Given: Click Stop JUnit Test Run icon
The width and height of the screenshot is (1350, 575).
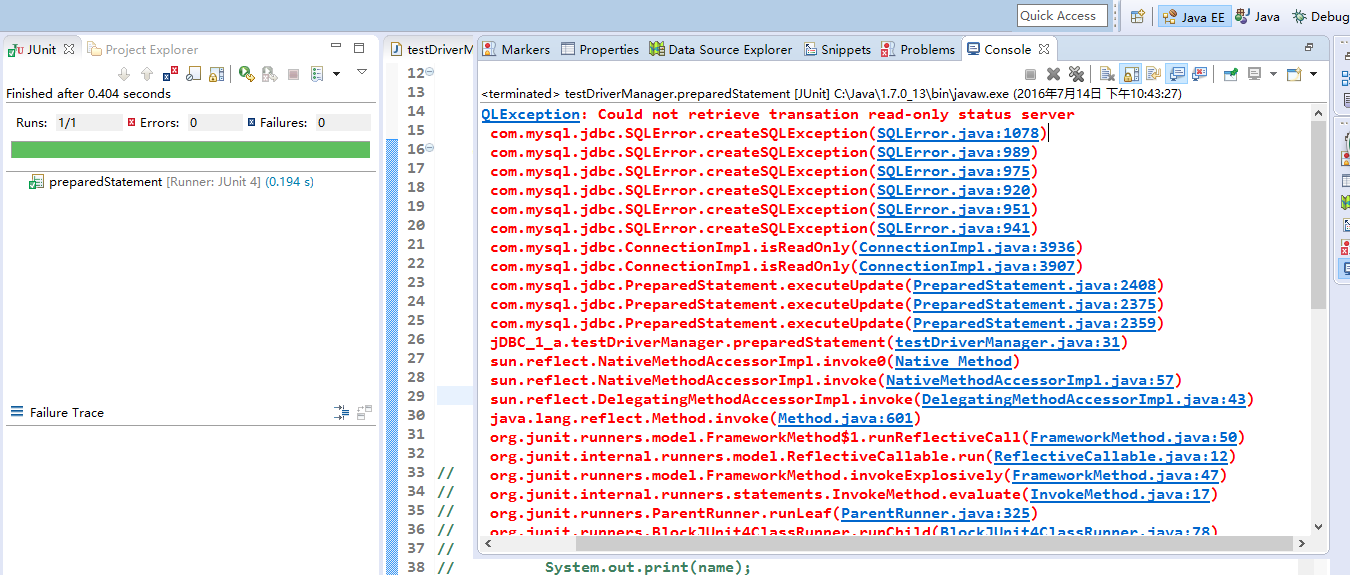Looking at the screenshot, I should (x=293, y=74).
